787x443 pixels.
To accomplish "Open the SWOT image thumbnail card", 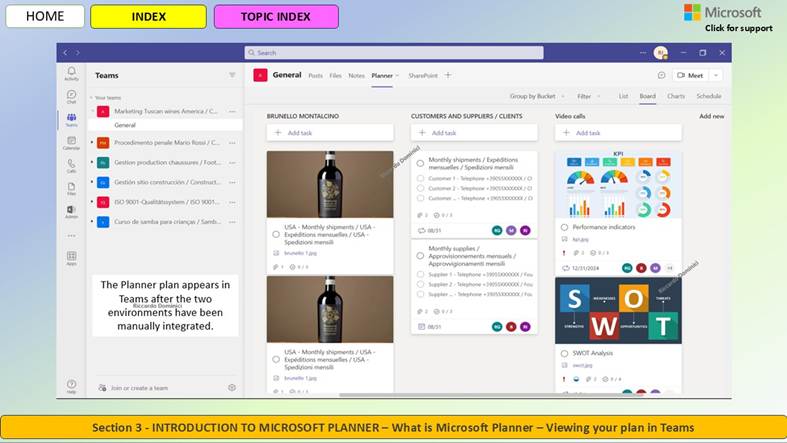I will point(618,311).
